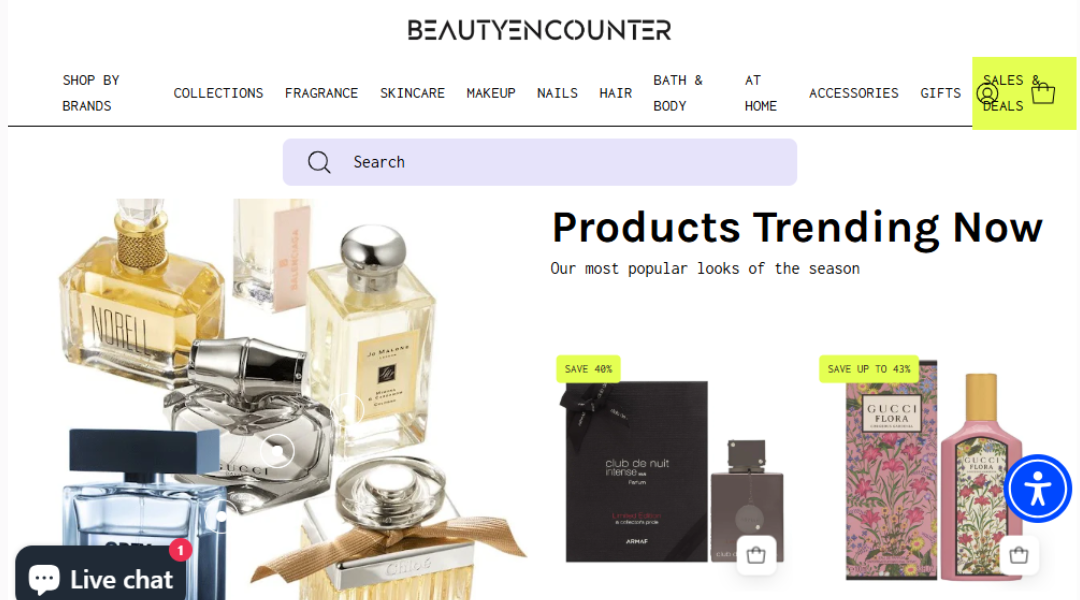Open the Hair category
This screenshot has height=600, width=1080.
tap(615, 93)
